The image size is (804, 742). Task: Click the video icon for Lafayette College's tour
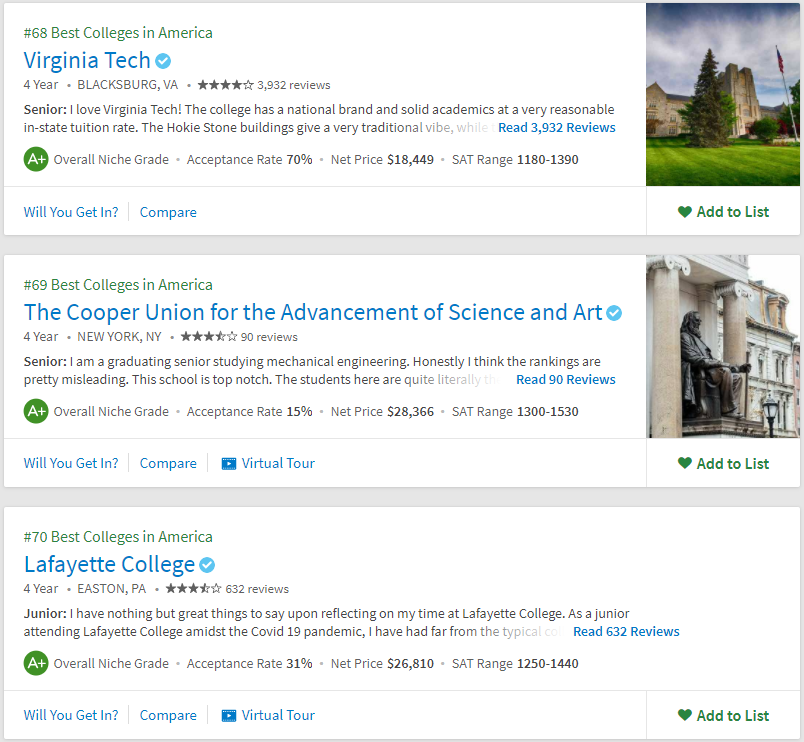coord(229,715)
